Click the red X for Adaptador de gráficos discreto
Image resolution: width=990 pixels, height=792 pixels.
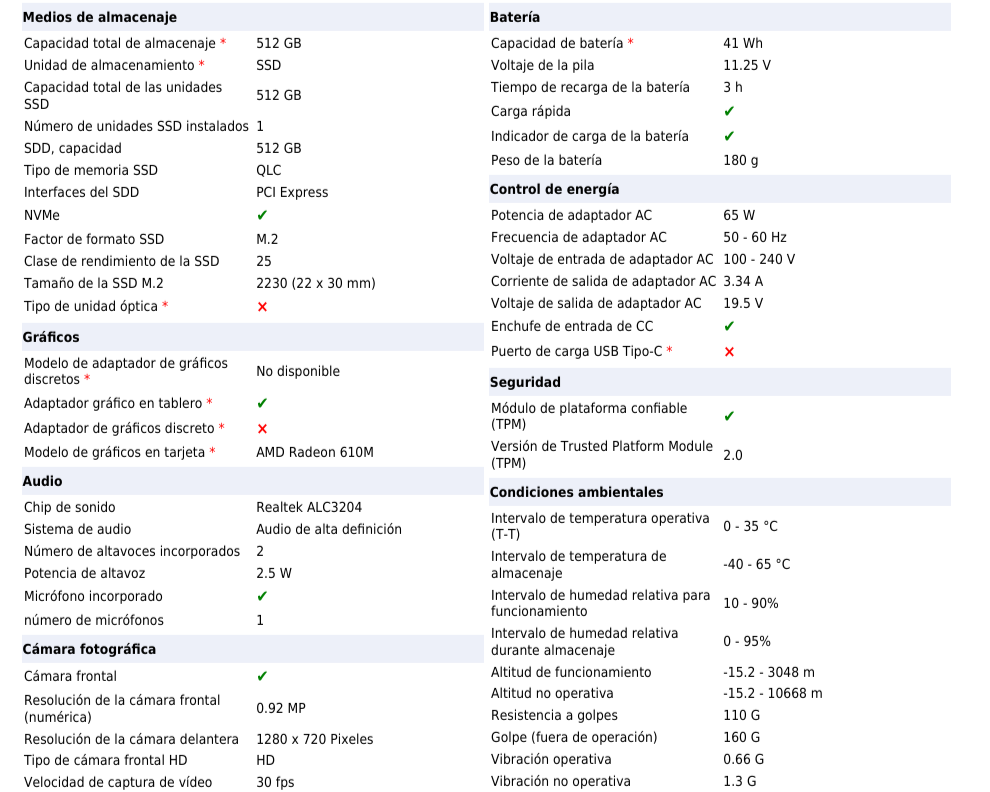pos(262,429)
